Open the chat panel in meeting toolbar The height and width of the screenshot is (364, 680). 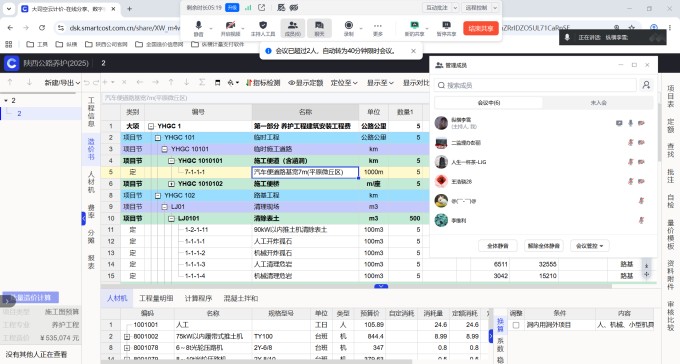[319, 28]
